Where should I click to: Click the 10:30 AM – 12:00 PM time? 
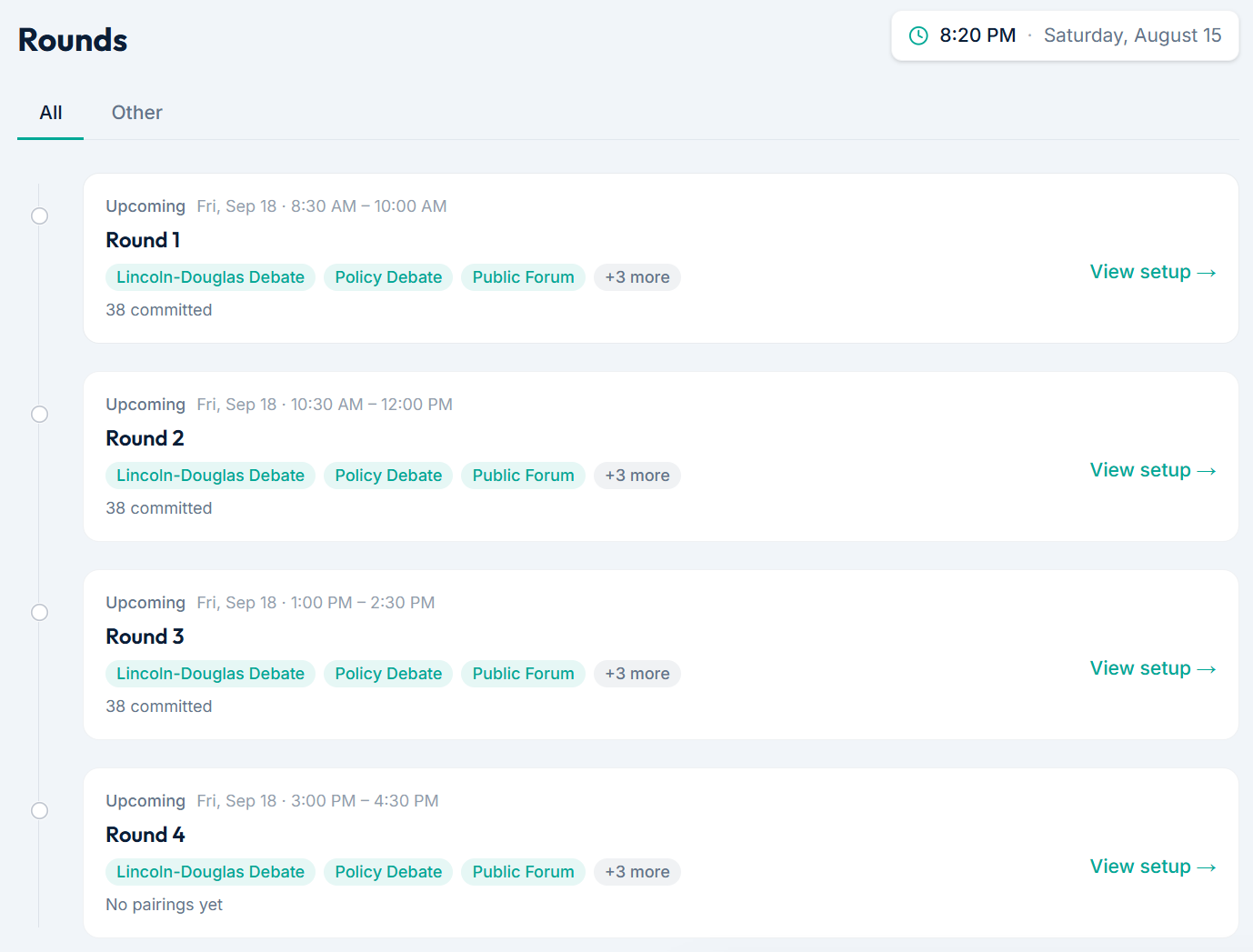[x=371, y=405]
